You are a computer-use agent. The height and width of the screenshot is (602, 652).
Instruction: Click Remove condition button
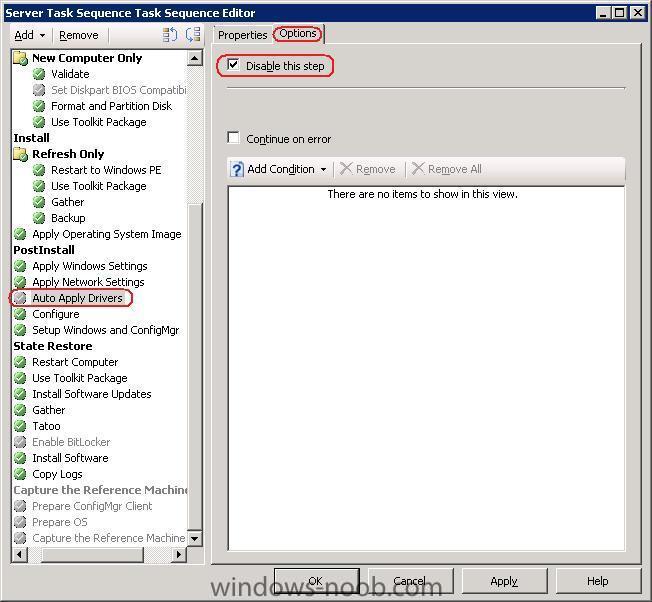pyautogui.click(x=368, y=170)
